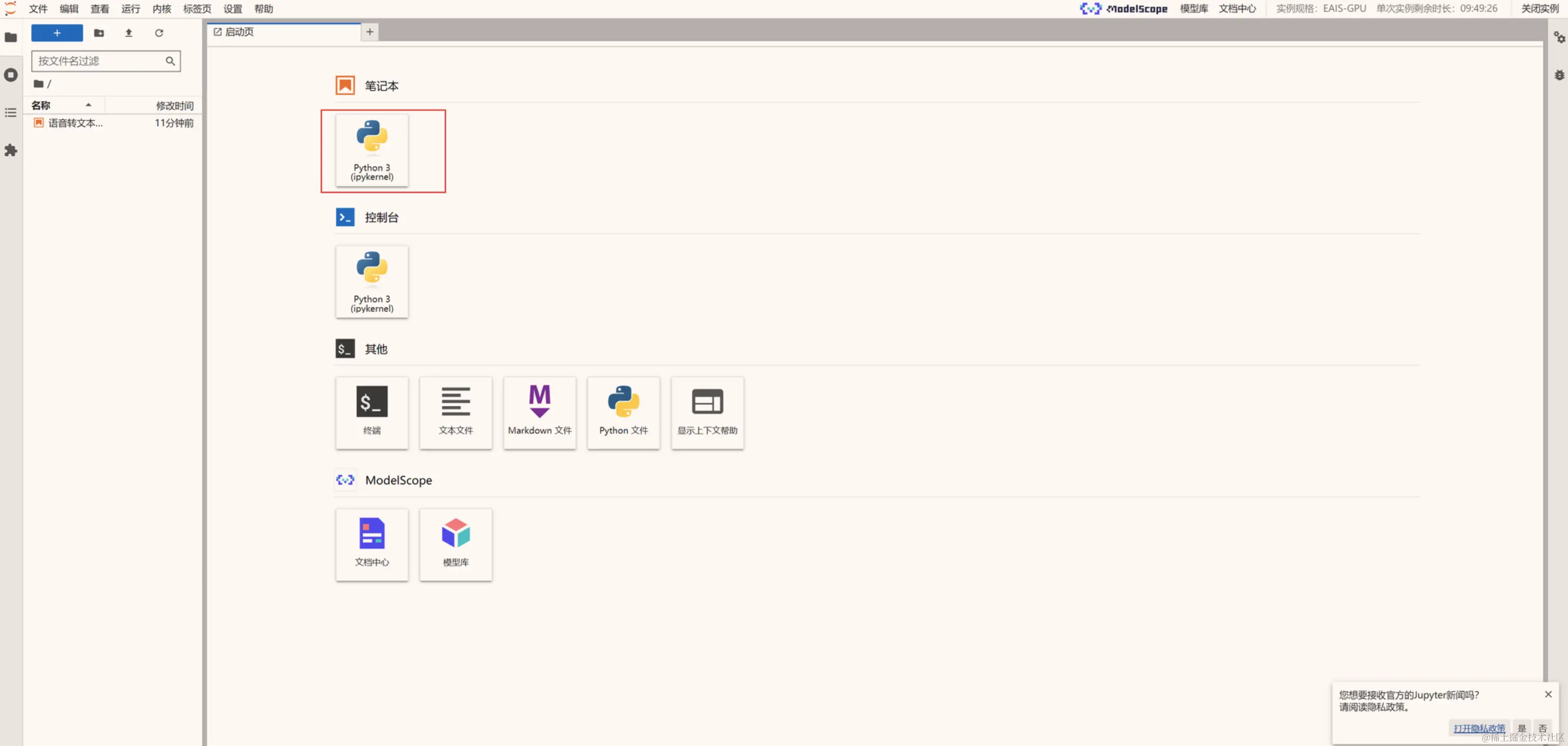This screenshot has height=746, width=1568.
Task: Open the 文件 menu
Action: 38,8
